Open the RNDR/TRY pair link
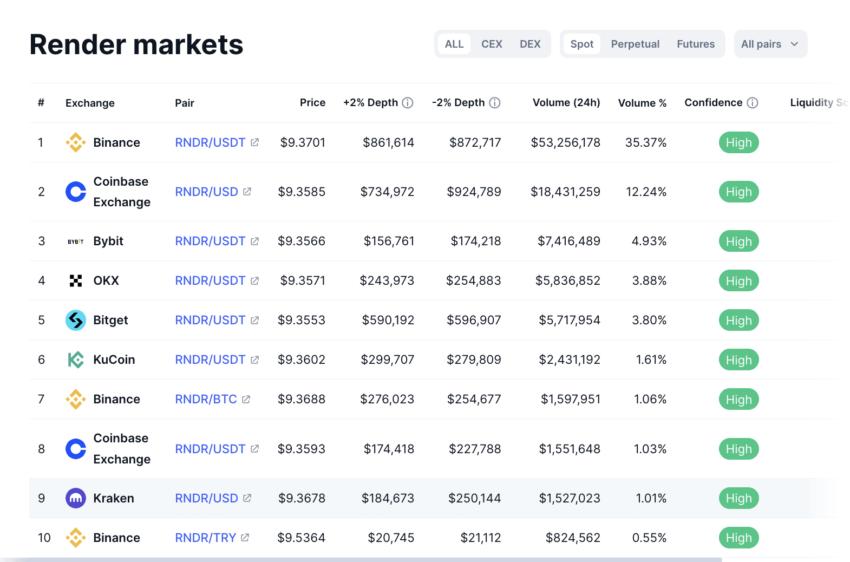 pos(205,538)
